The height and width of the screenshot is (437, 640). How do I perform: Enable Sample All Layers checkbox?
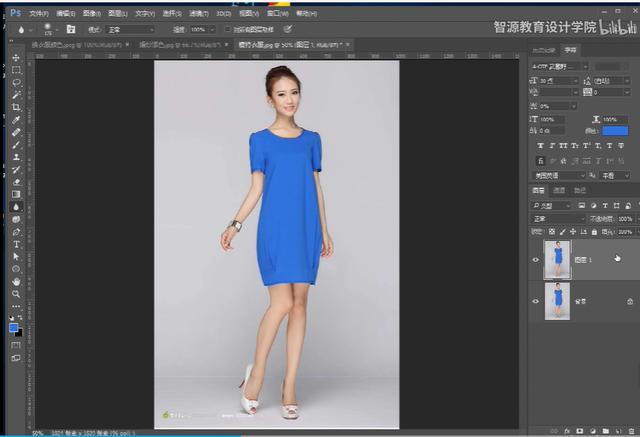pyautogui.click(x=228, y=29)
